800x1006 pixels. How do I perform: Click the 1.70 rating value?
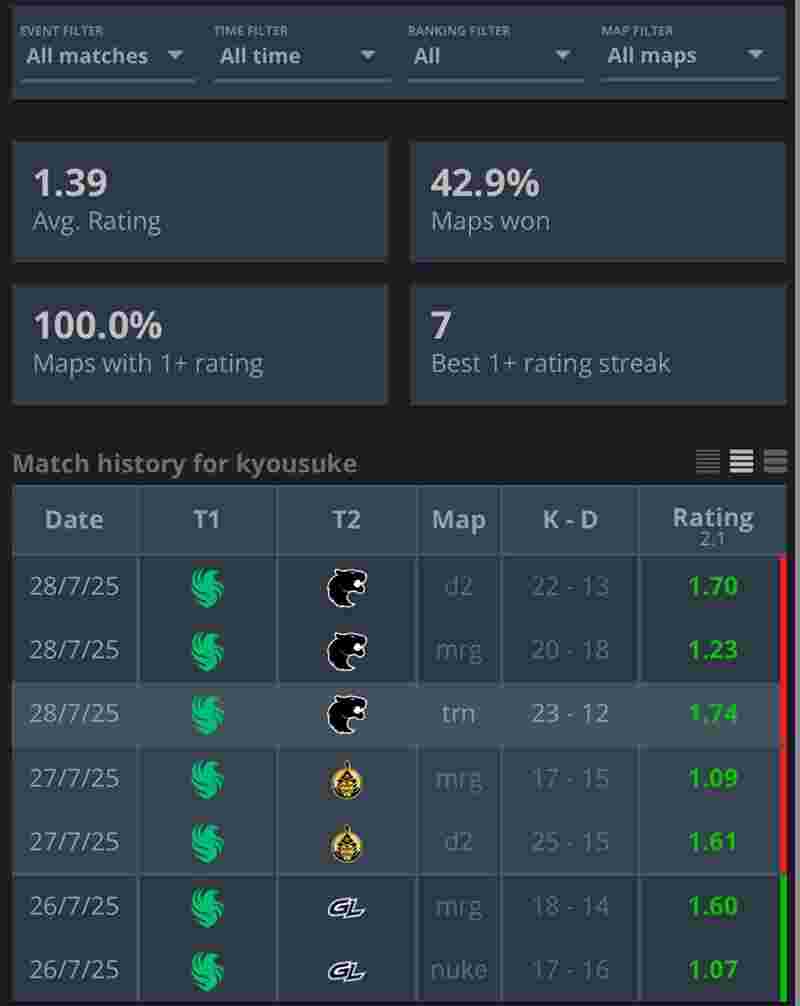pyautogui.click(x=712, y=586)
